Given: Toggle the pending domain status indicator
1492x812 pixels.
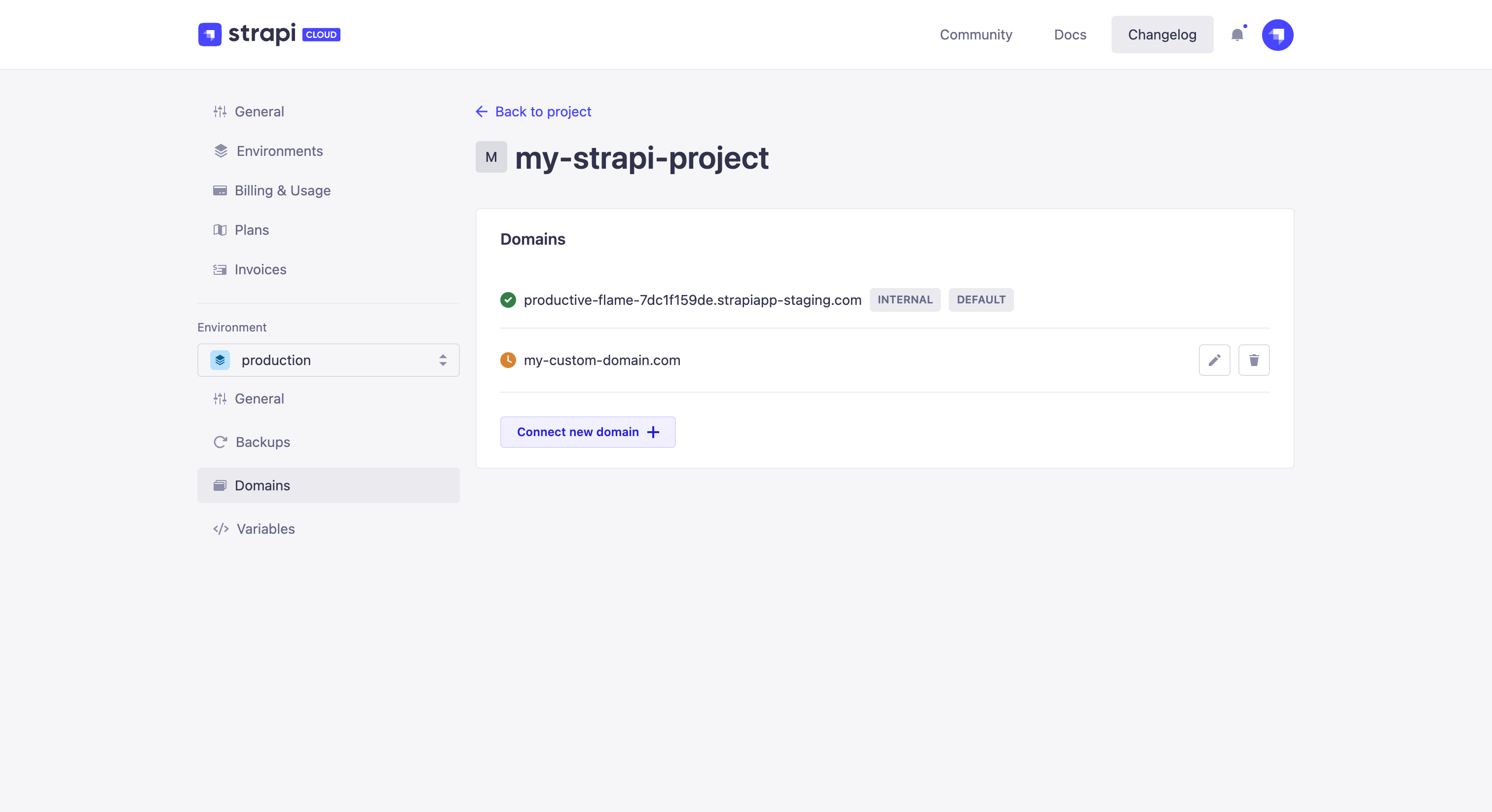Looking at the screenshot, I should (508, 360).
